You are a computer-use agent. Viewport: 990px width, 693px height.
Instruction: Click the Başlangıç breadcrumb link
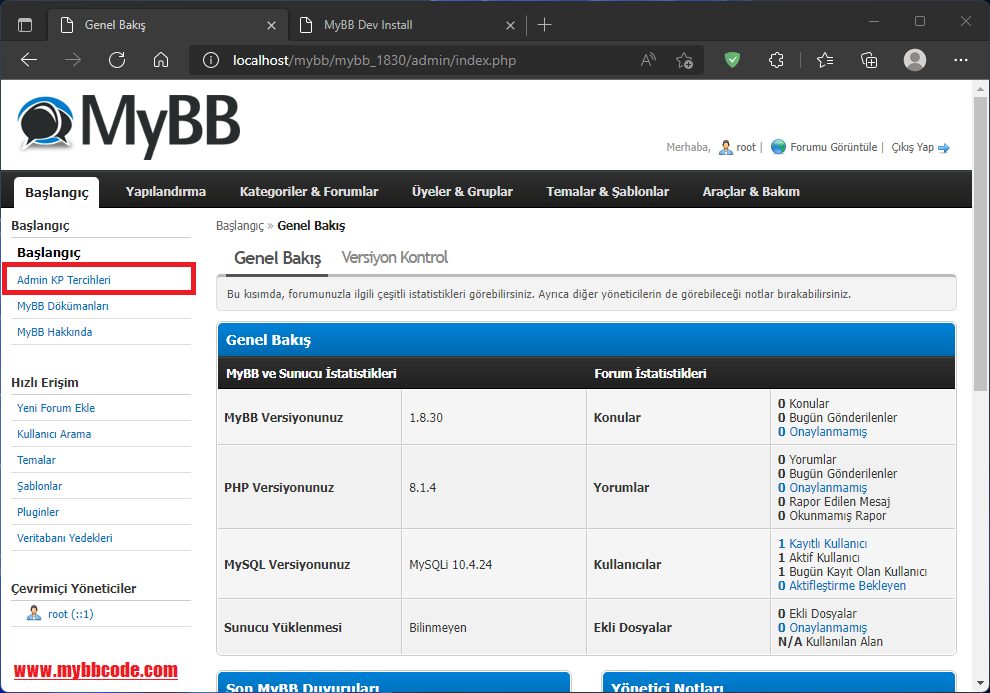pos(240,226)
